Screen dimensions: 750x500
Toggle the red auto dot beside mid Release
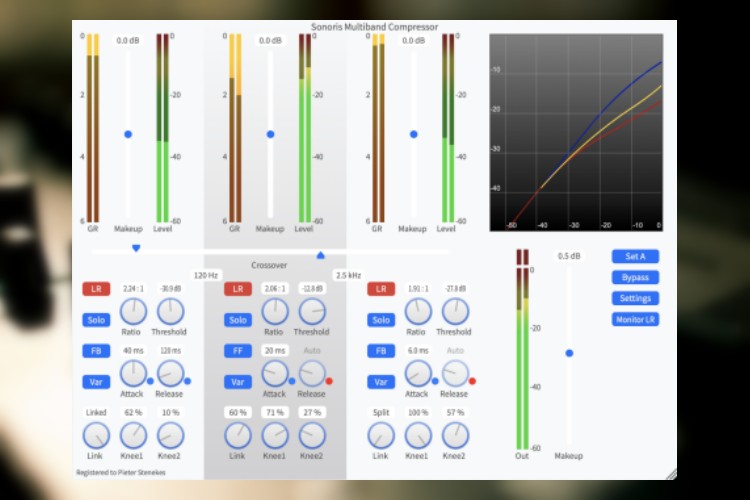[329, 381]
